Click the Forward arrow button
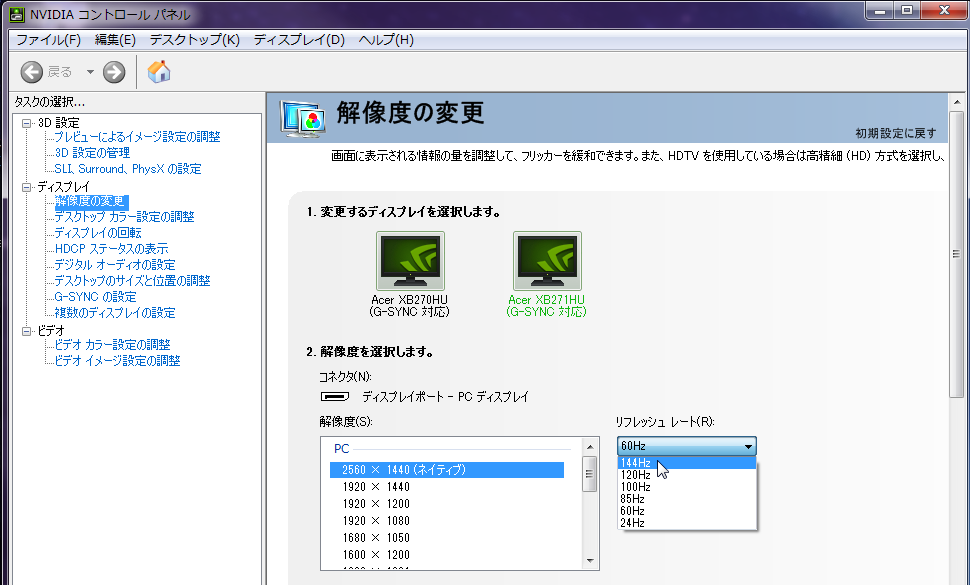 pos(114,72)
